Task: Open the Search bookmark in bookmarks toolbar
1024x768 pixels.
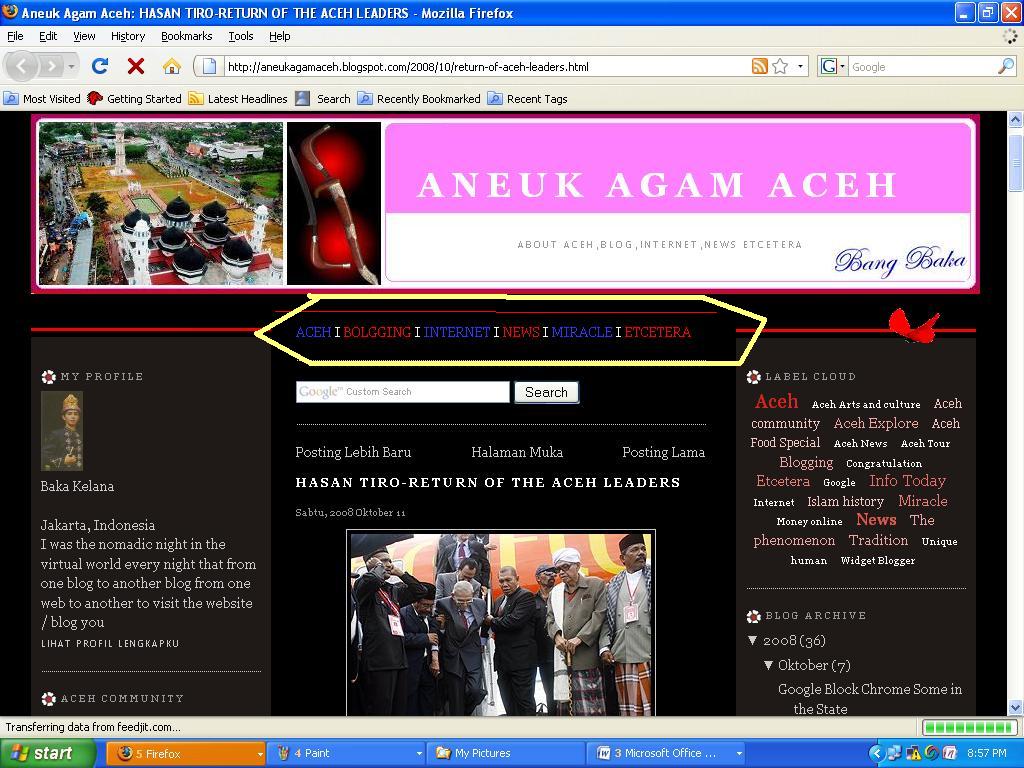Action: tap(323, 99)
